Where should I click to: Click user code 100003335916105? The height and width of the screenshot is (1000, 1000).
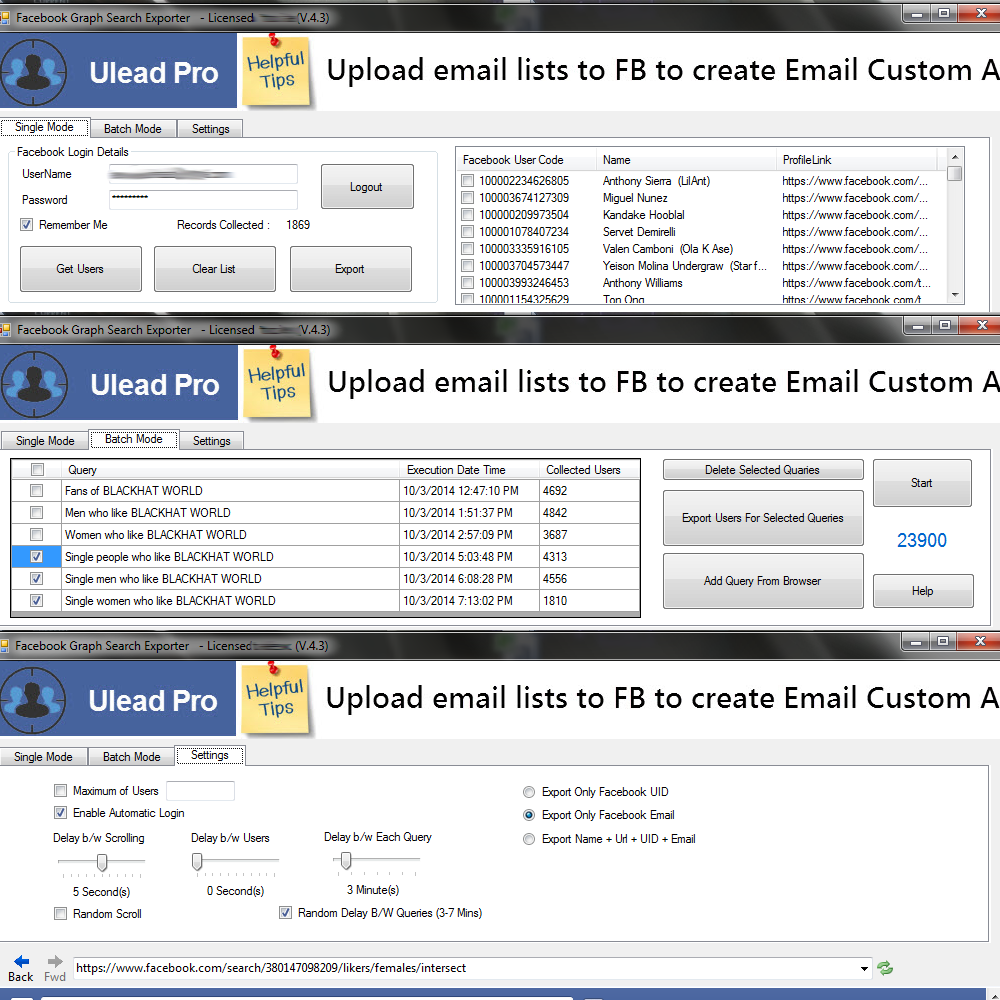(x=524, y=249)
